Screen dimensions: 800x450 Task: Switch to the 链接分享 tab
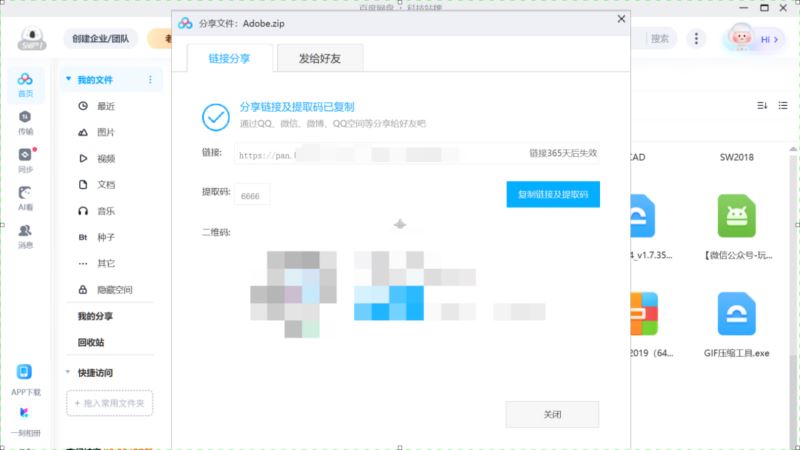pyautogui.click(x=230, y=58)
